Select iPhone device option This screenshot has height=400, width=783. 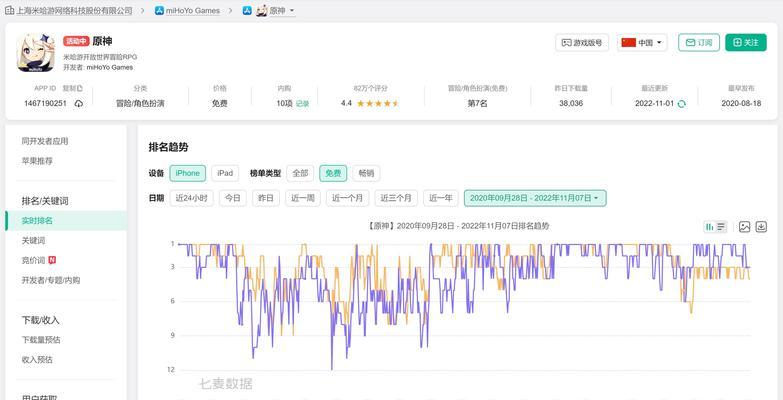click(188, 173)
